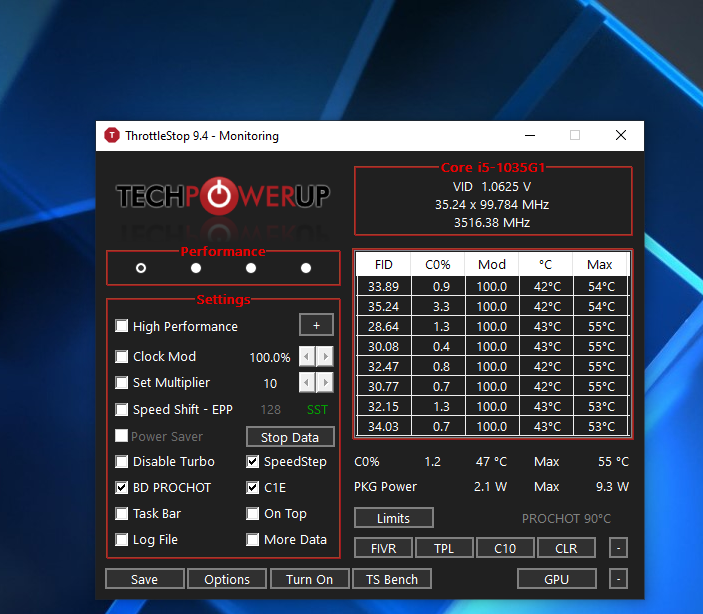The width and height of the screenshot is (703, 614).
Task: Click the VID 1.0625 V reading
Action: (492, 187)
